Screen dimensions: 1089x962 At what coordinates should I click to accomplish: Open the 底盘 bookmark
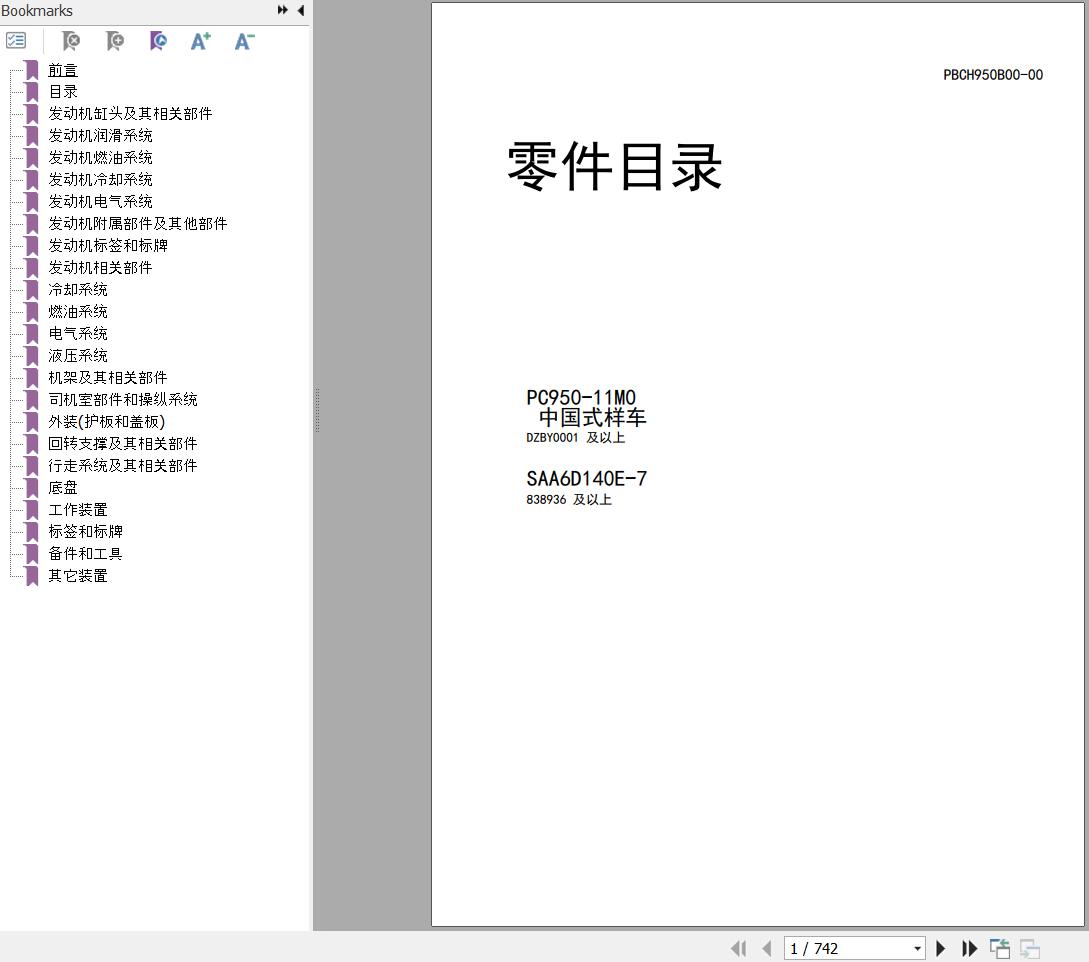(63, 488)
